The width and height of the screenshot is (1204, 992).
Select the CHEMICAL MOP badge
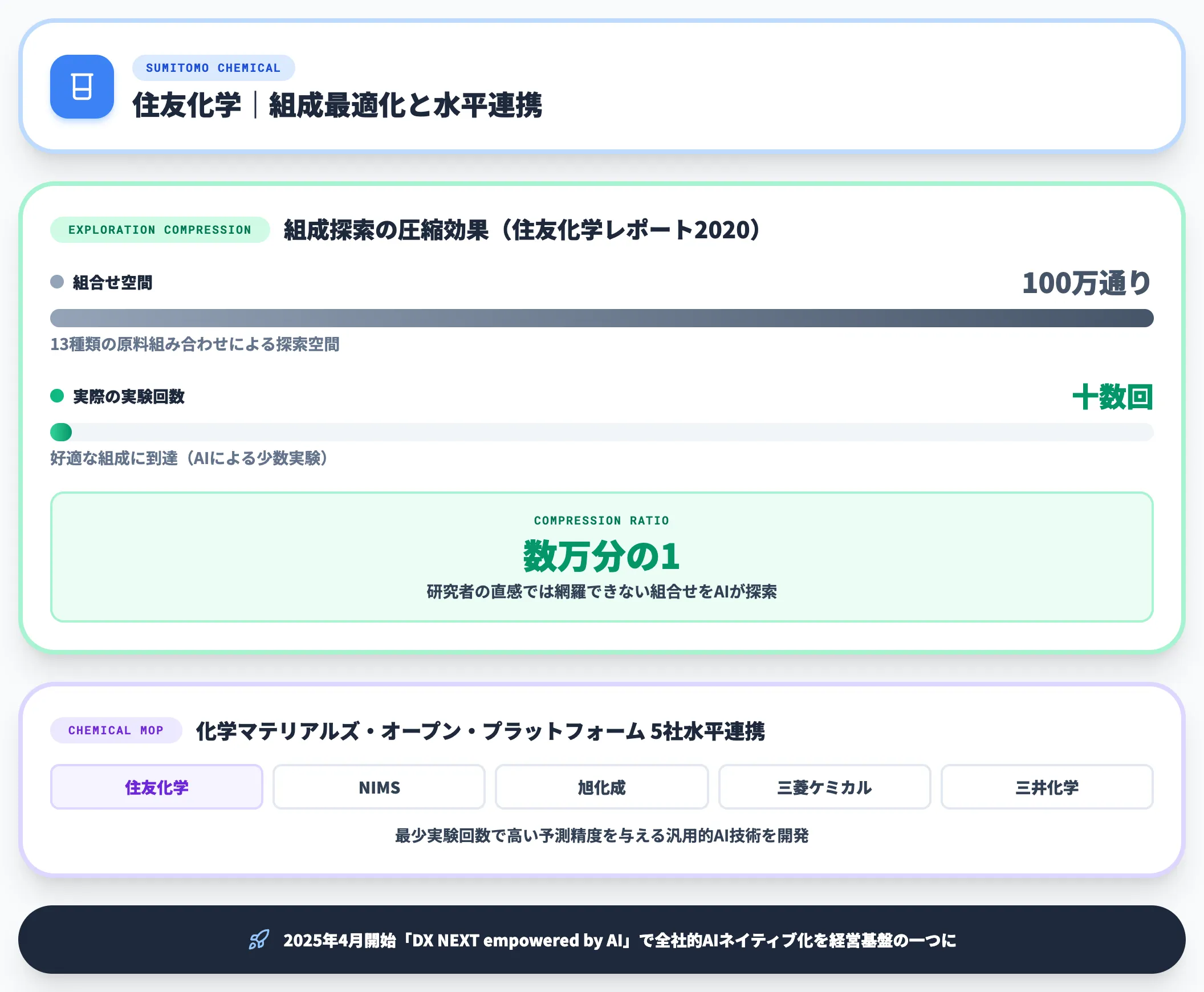[116, 730]
